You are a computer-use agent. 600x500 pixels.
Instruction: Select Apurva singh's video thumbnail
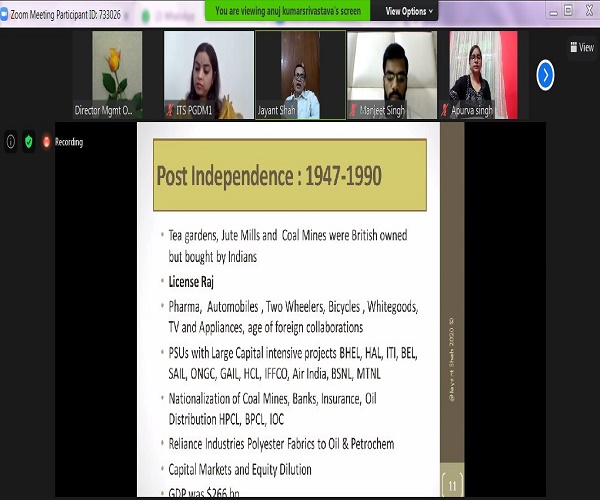pos(483,75)
